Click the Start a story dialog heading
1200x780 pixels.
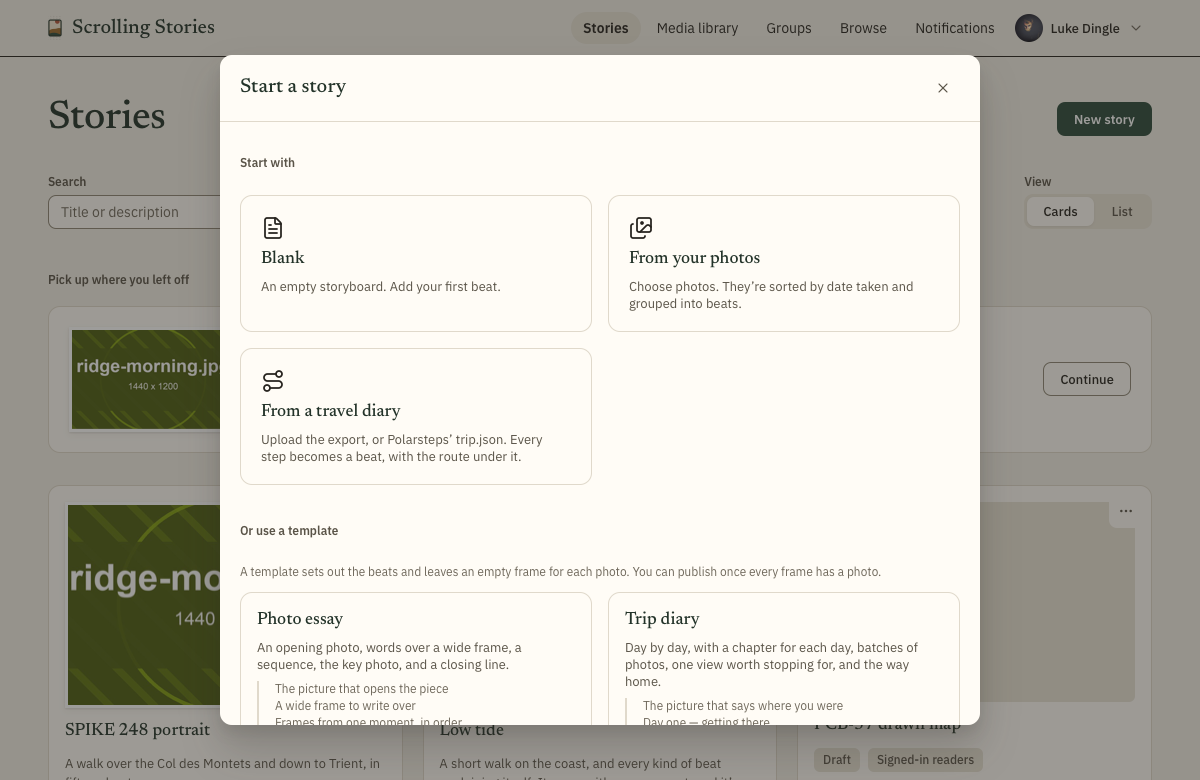(x=293, y=86)
